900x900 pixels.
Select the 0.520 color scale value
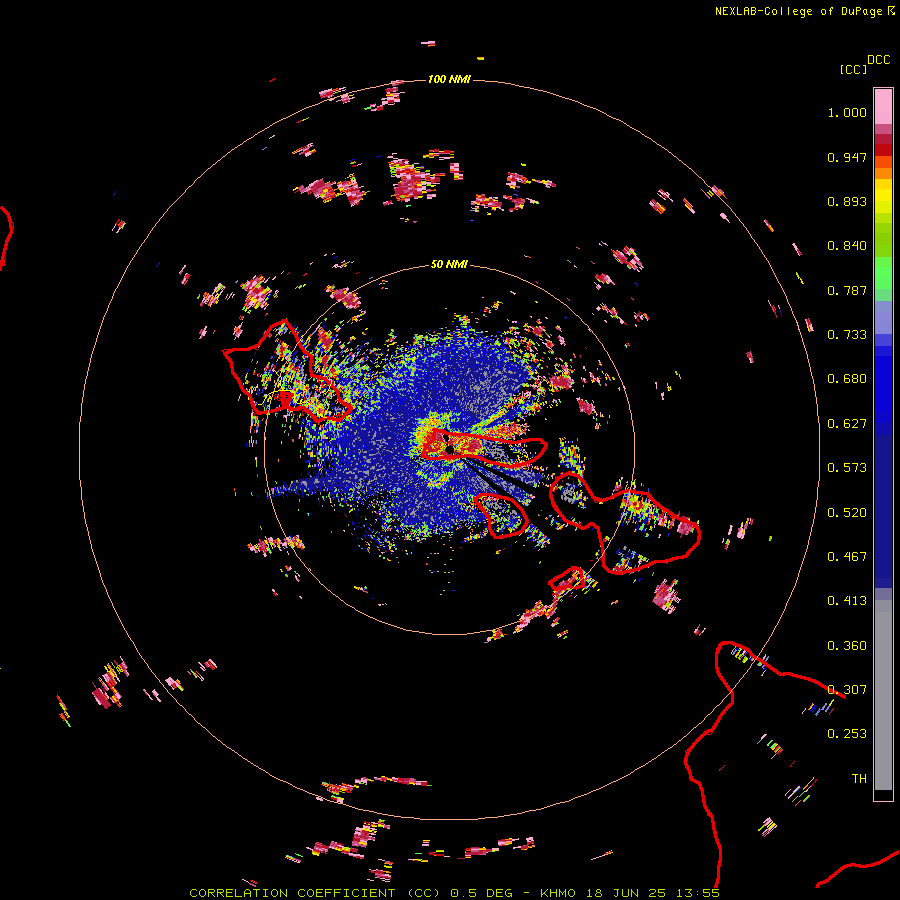point(847,513)
